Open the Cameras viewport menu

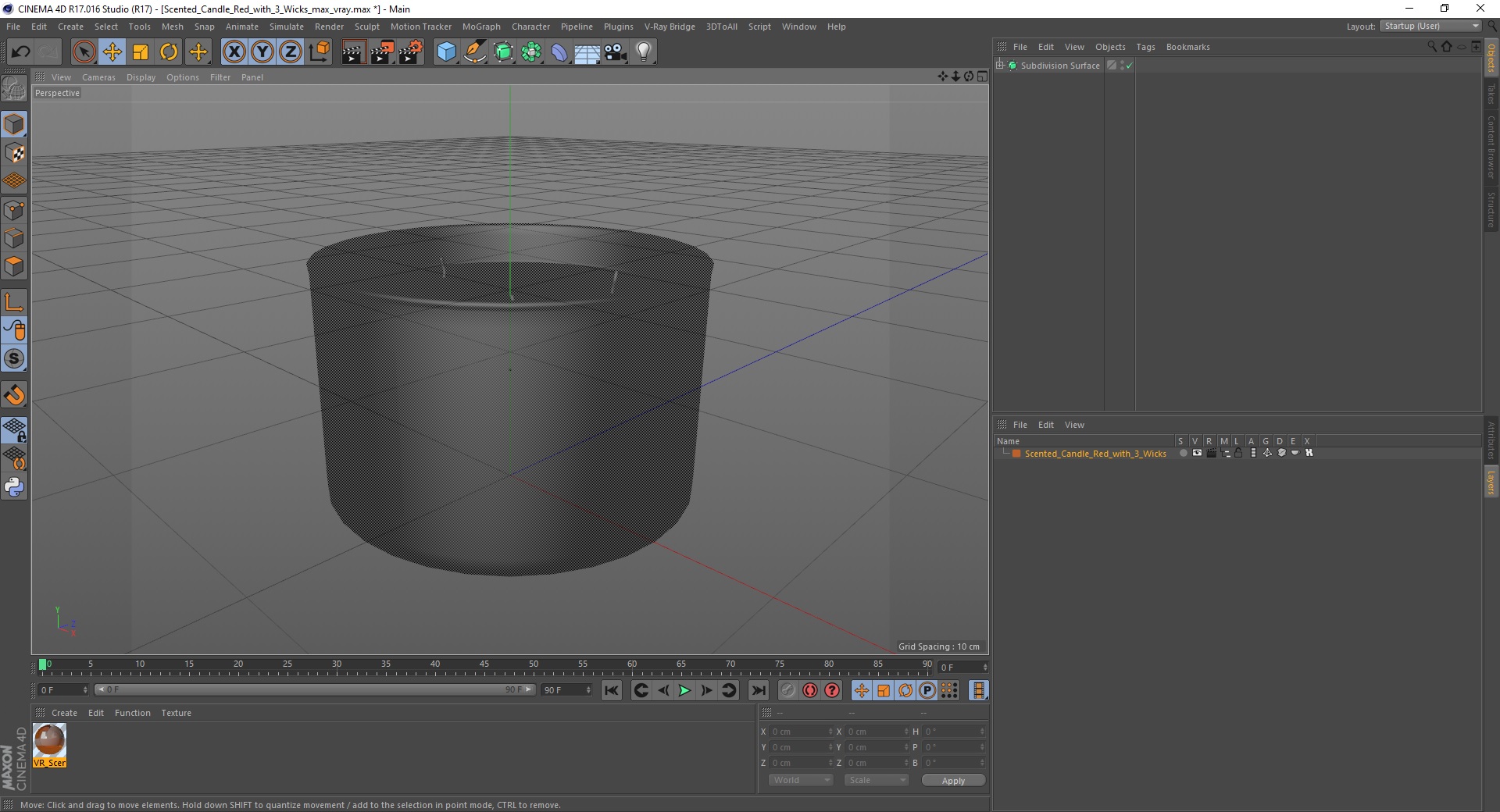[98, 77]
